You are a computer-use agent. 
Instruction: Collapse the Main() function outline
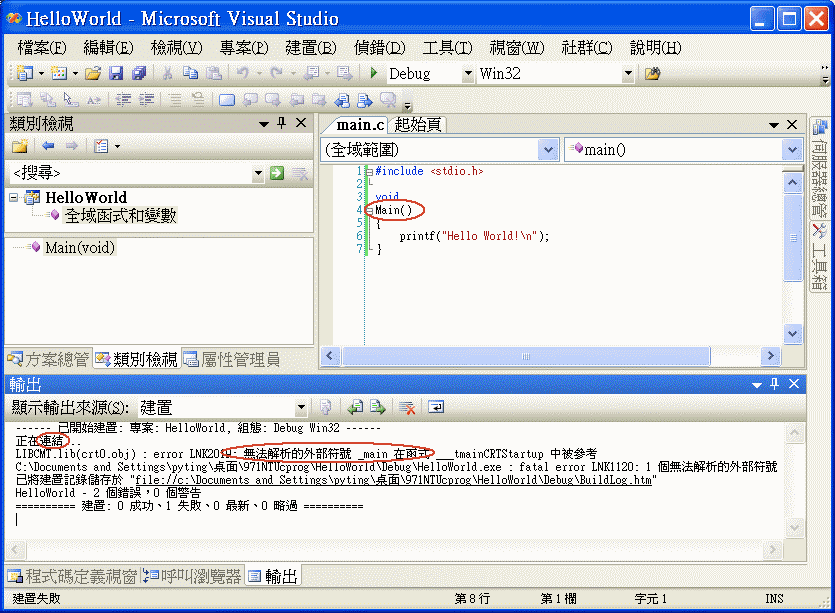point(370,211)
